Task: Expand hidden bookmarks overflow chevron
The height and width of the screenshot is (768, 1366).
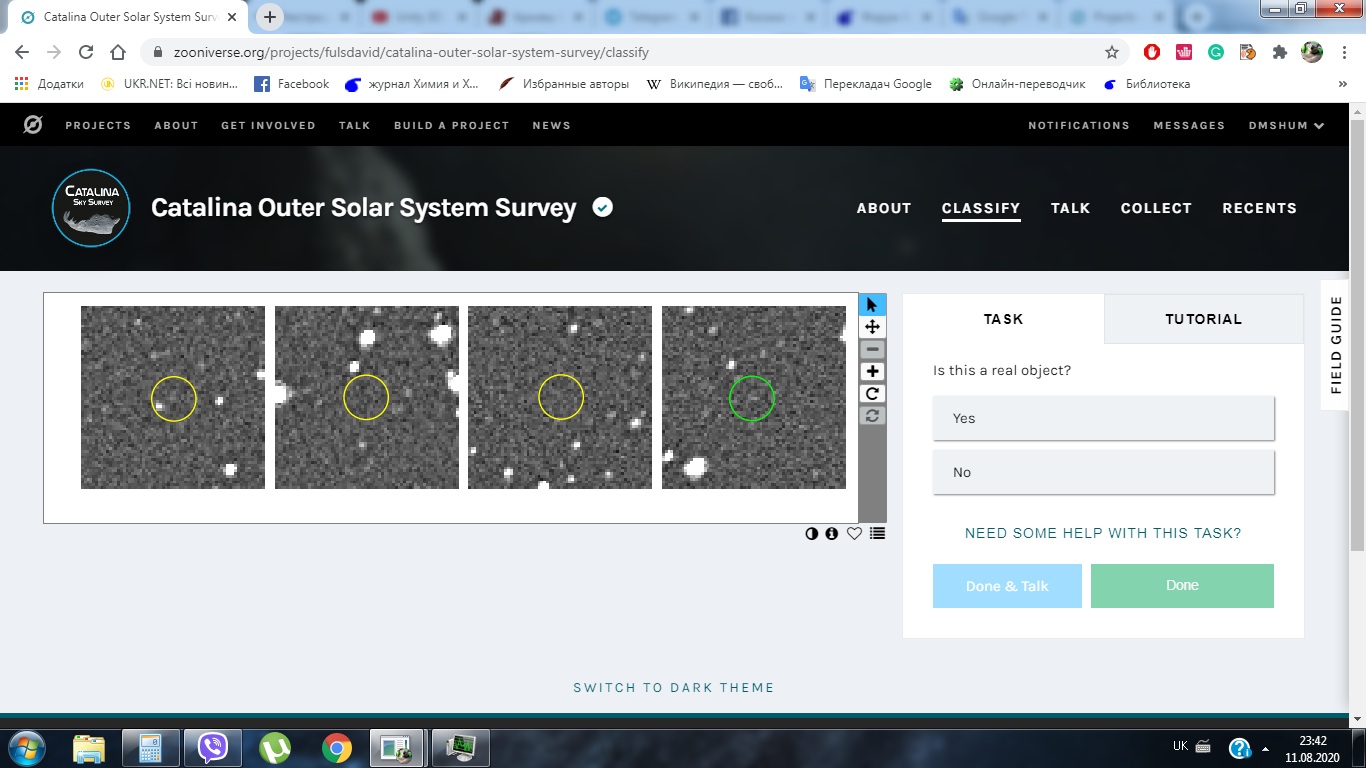Action: (x=1342, y=85)
